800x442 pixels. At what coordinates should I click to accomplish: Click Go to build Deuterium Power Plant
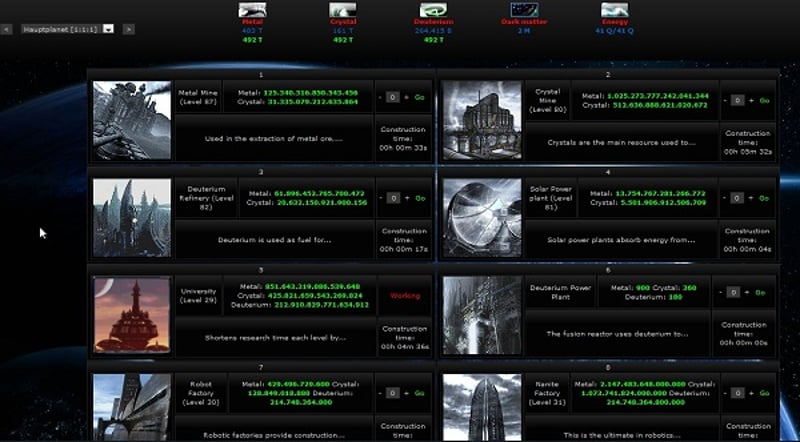760,292
